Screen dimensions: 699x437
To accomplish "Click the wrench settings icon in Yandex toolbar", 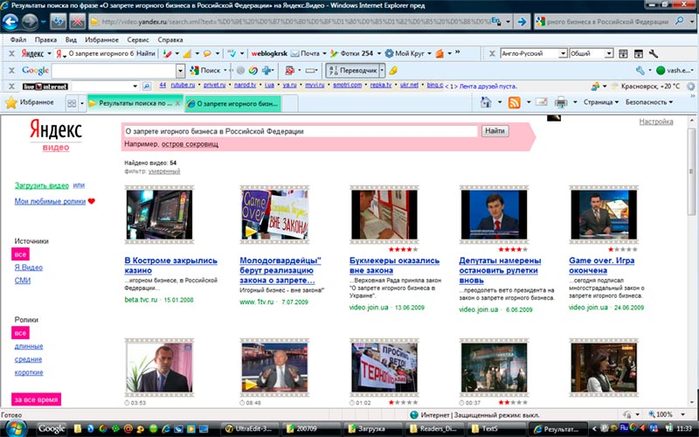I will click(x=654, y=54).
